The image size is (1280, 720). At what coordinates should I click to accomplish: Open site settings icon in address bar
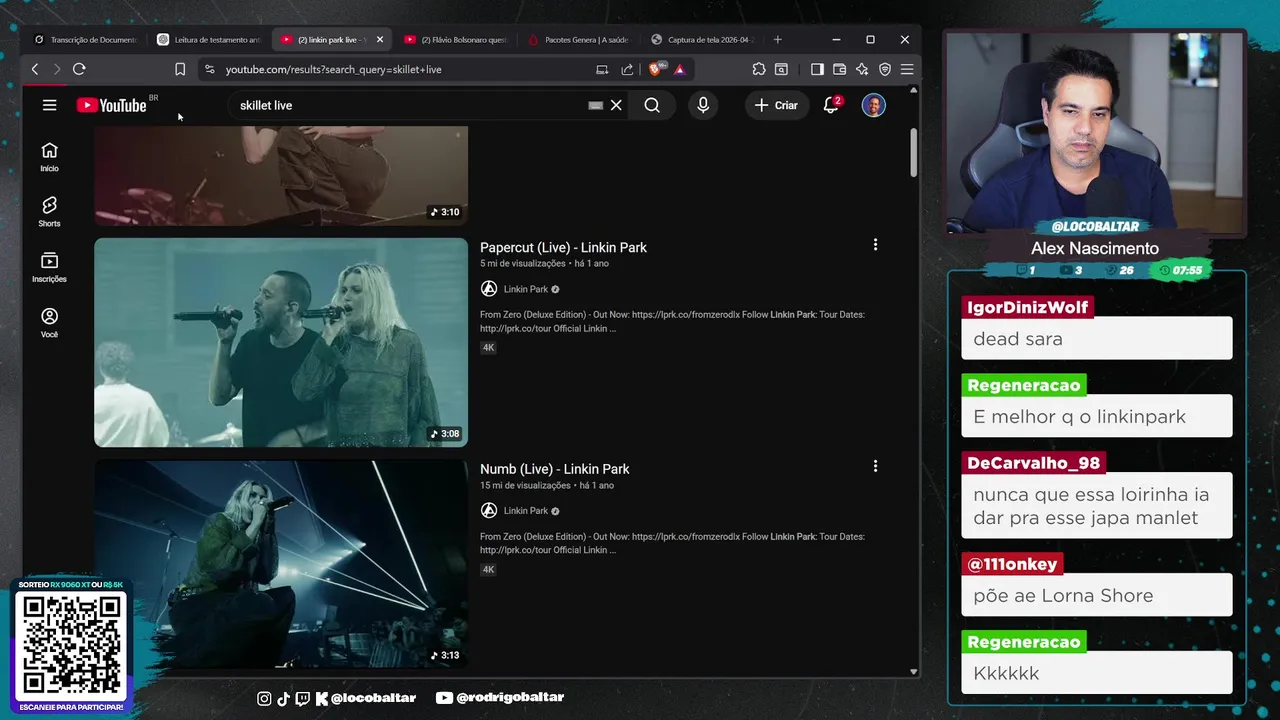(x=209, y=69)
